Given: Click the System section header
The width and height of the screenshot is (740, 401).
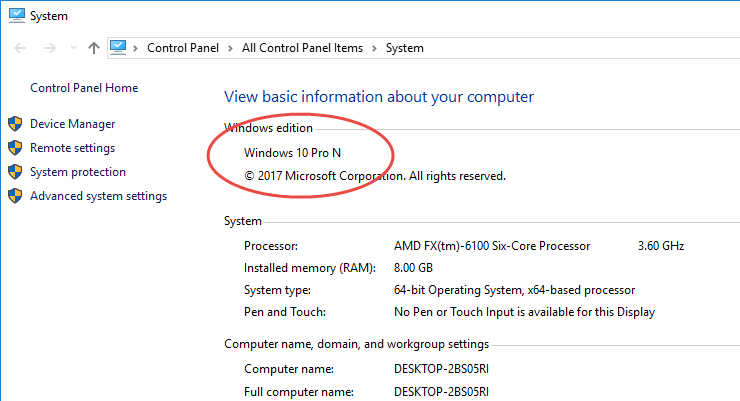Looking at the screenshot, I should click(243, 221).
